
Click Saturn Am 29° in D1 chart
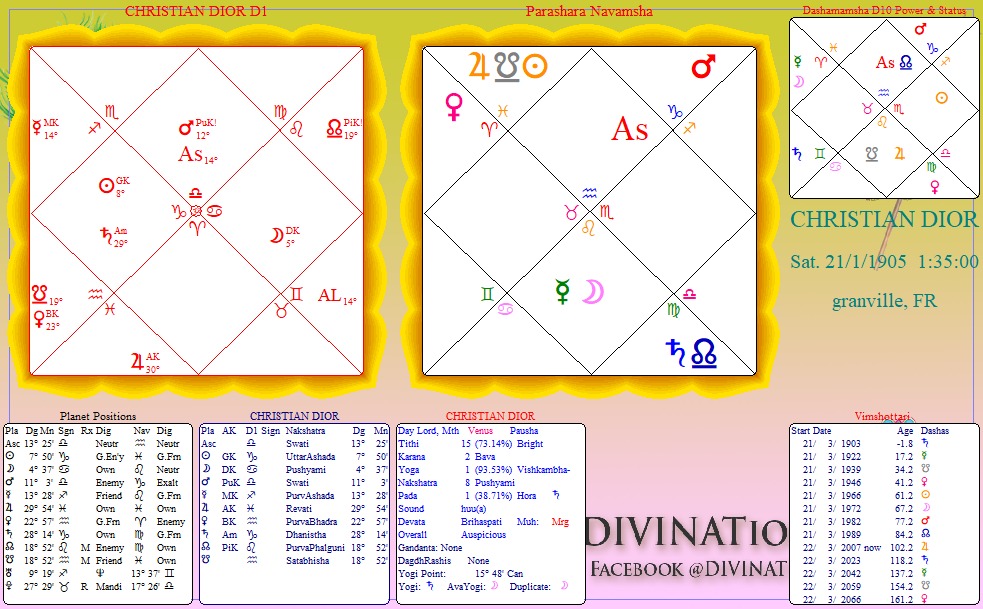coord(114,237)
